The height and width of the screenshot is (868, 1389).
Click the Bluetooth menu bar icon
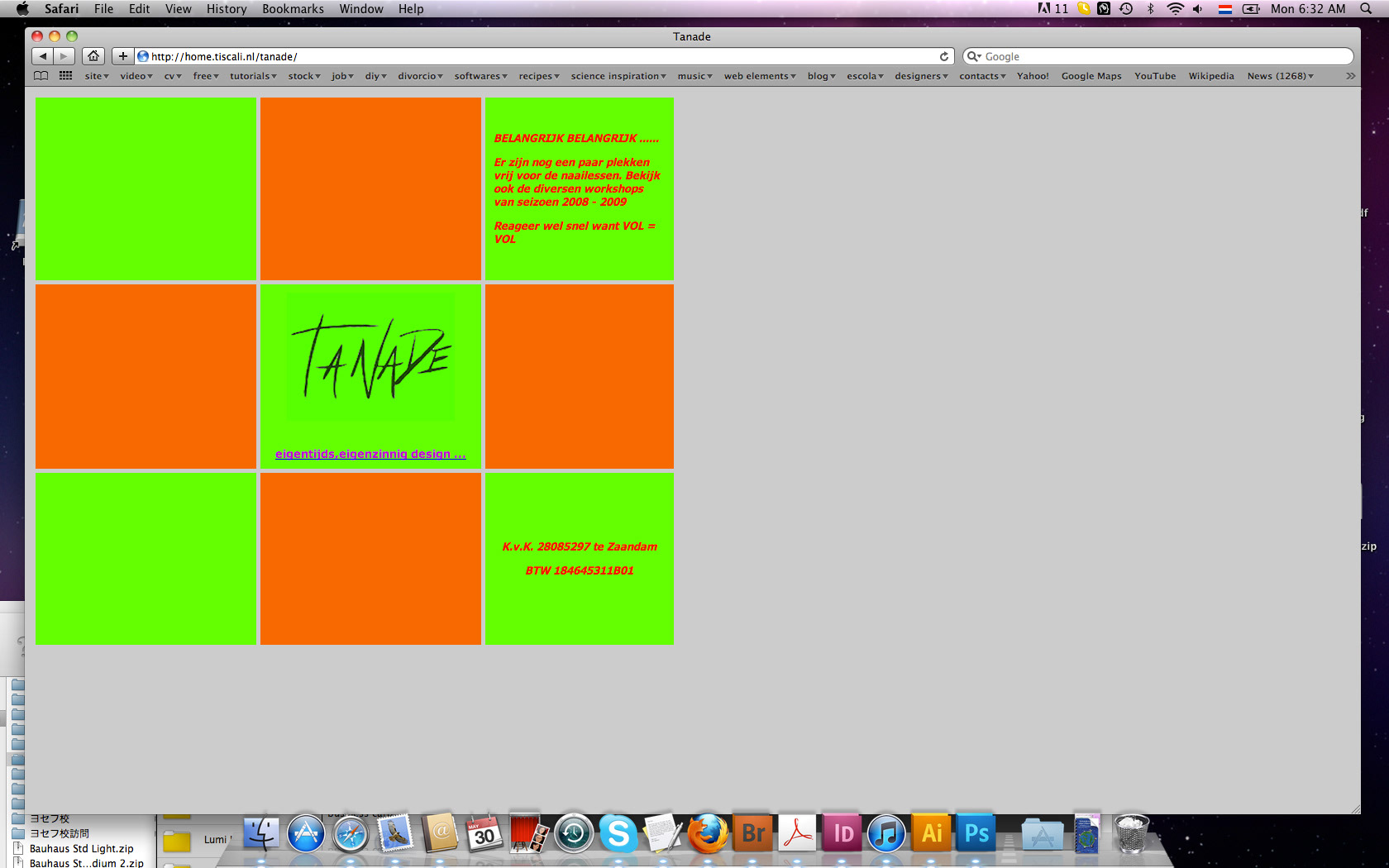pyautogui.click(x=1150, y=8)
